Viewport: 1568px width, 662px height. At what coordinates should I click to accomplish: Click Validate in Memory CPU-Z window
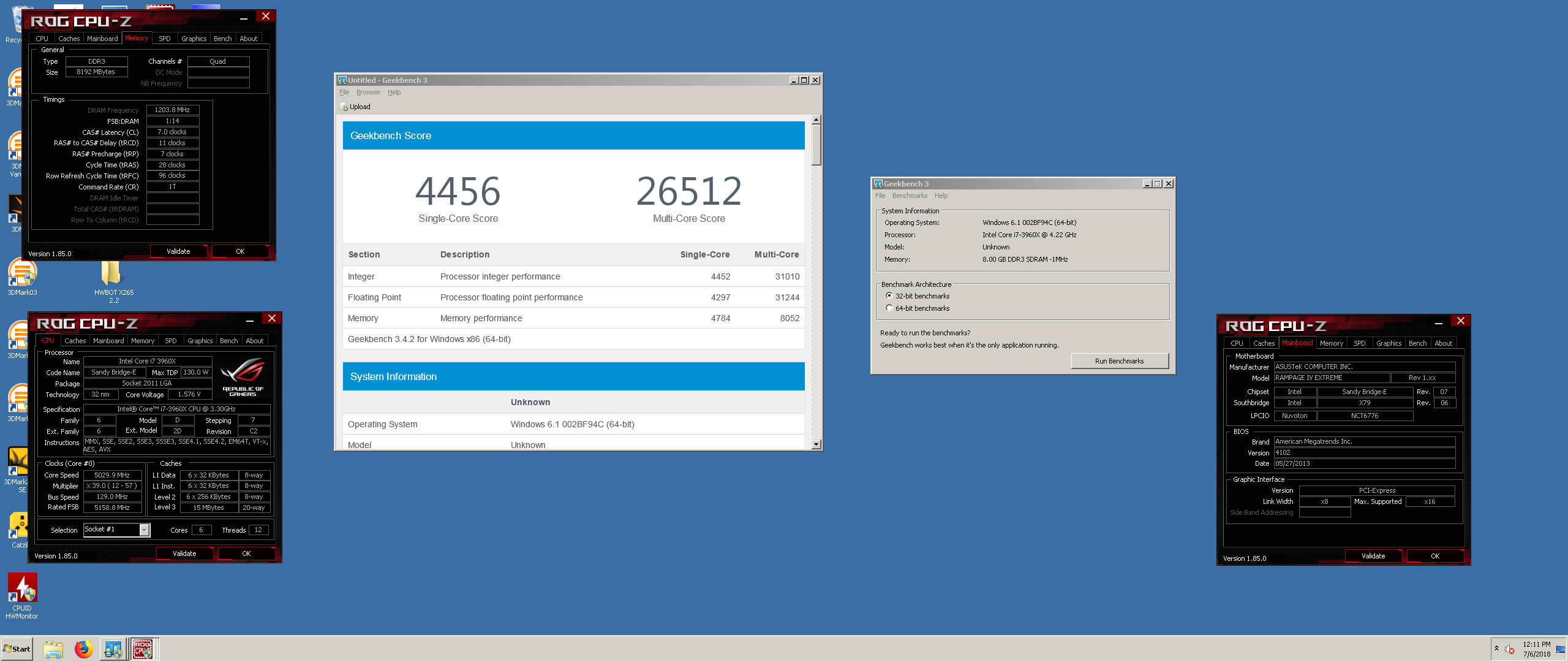click(x=178, y=251)
